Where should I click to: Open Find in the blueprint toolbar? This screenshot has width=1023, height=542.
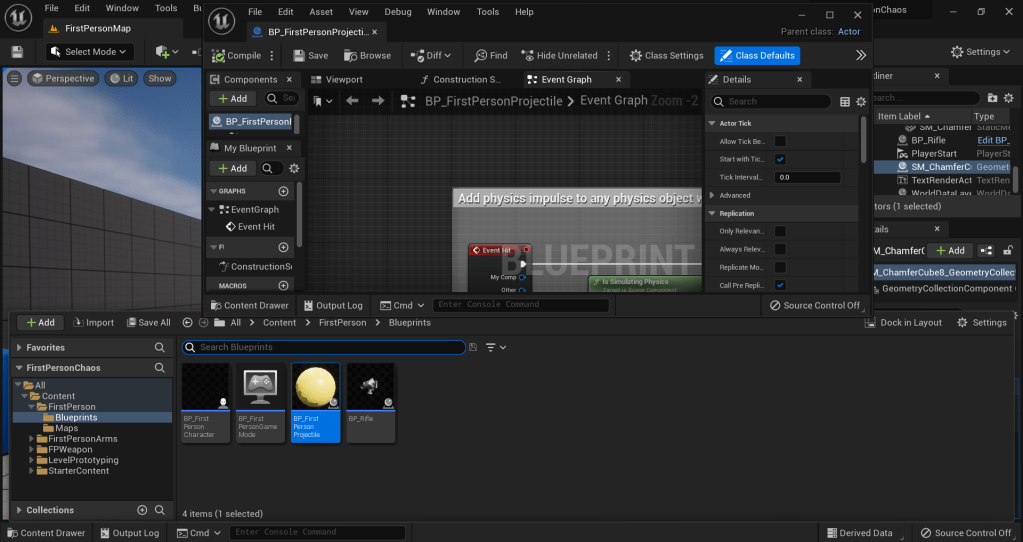(490, 56)
